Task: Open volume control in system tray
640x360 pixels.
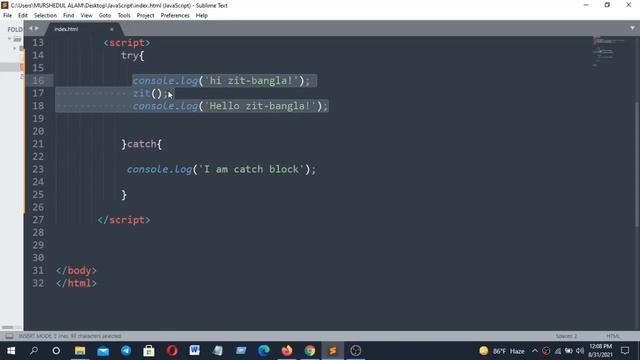Action: 580,351
